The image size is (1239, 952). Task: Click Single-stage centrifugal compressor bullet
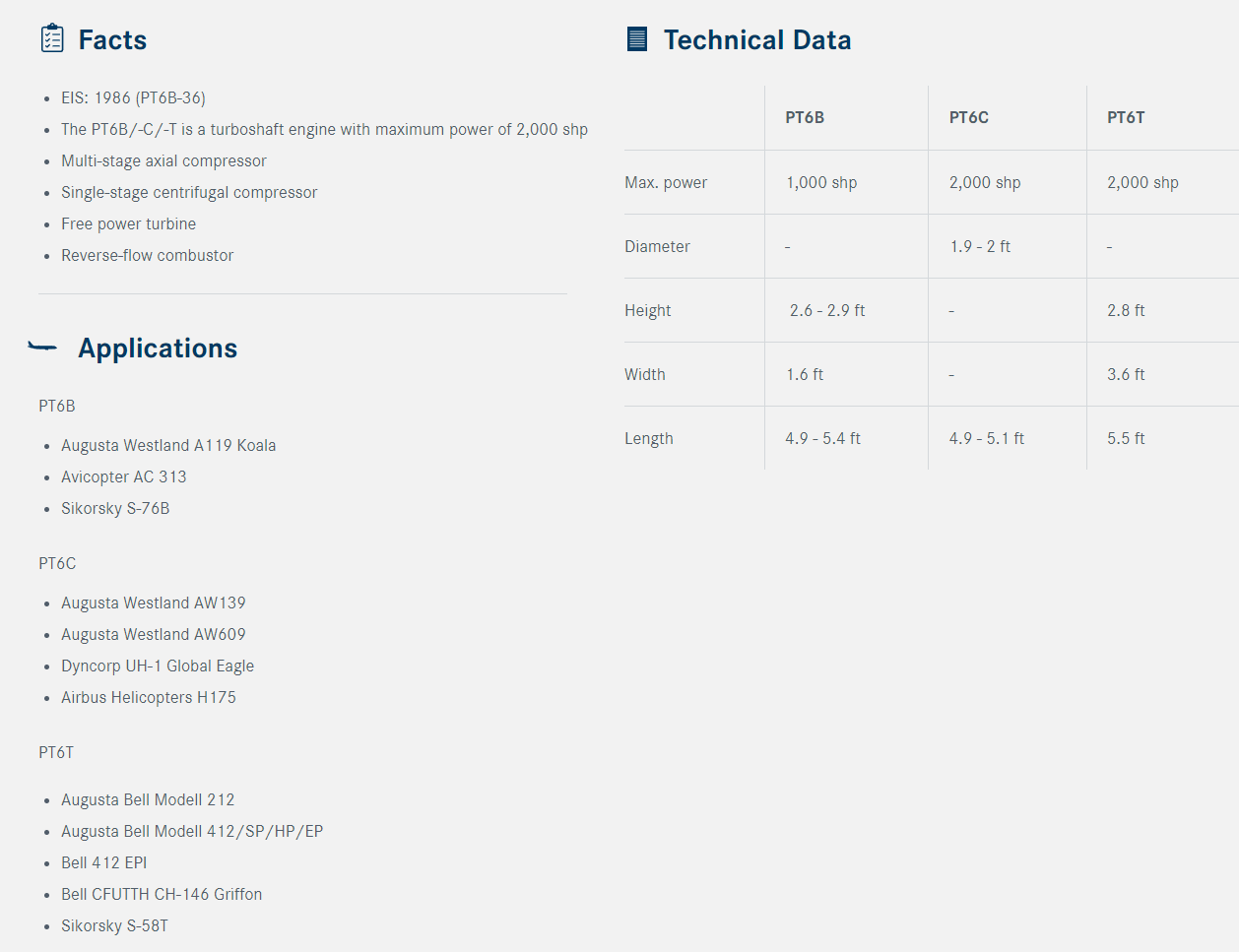click(x=189, y=192)
